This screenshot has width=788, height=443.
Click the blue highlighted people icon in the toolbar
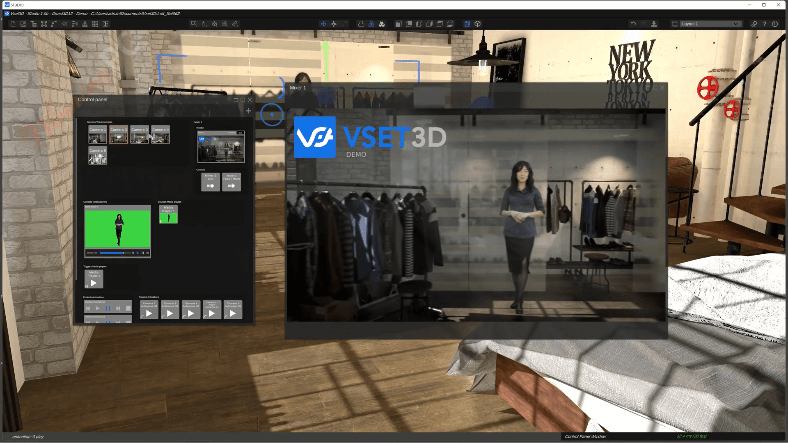[371, 24]
